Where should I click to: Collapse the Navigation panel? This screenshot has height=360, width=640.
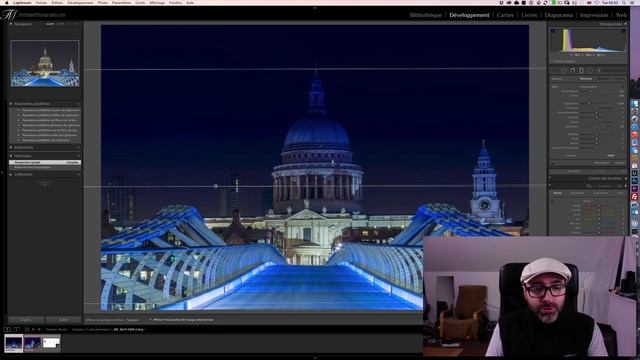click(x=11, y=24)
